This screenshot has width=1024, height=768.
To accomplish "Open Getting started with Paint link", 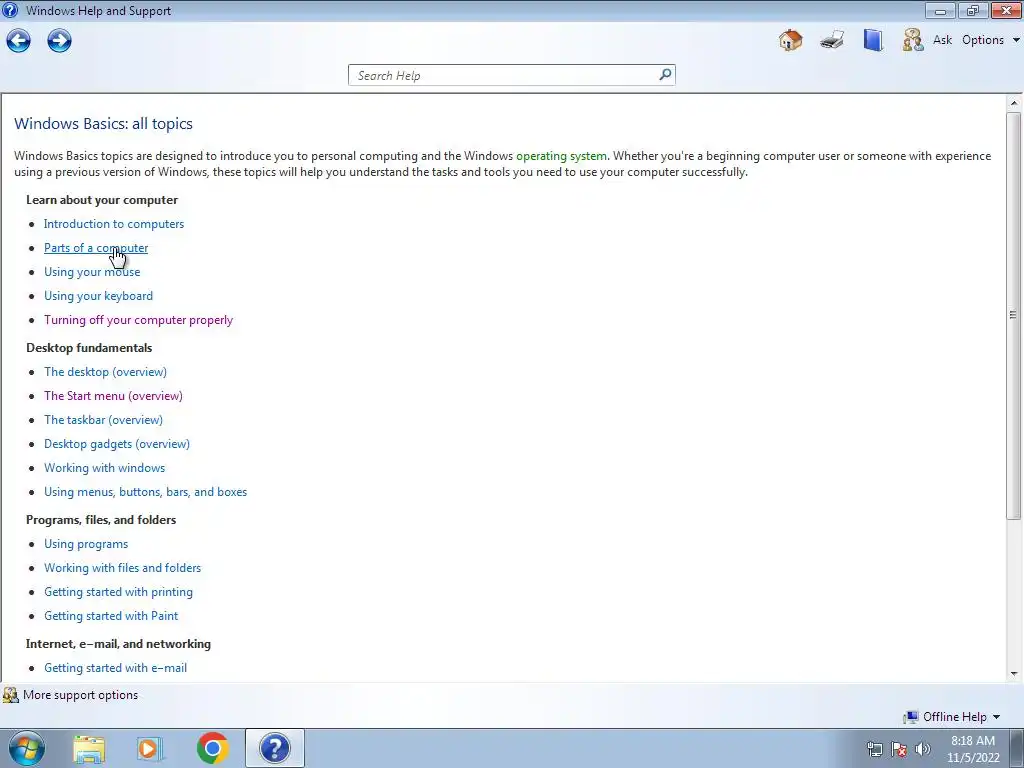I will [111, 616].
